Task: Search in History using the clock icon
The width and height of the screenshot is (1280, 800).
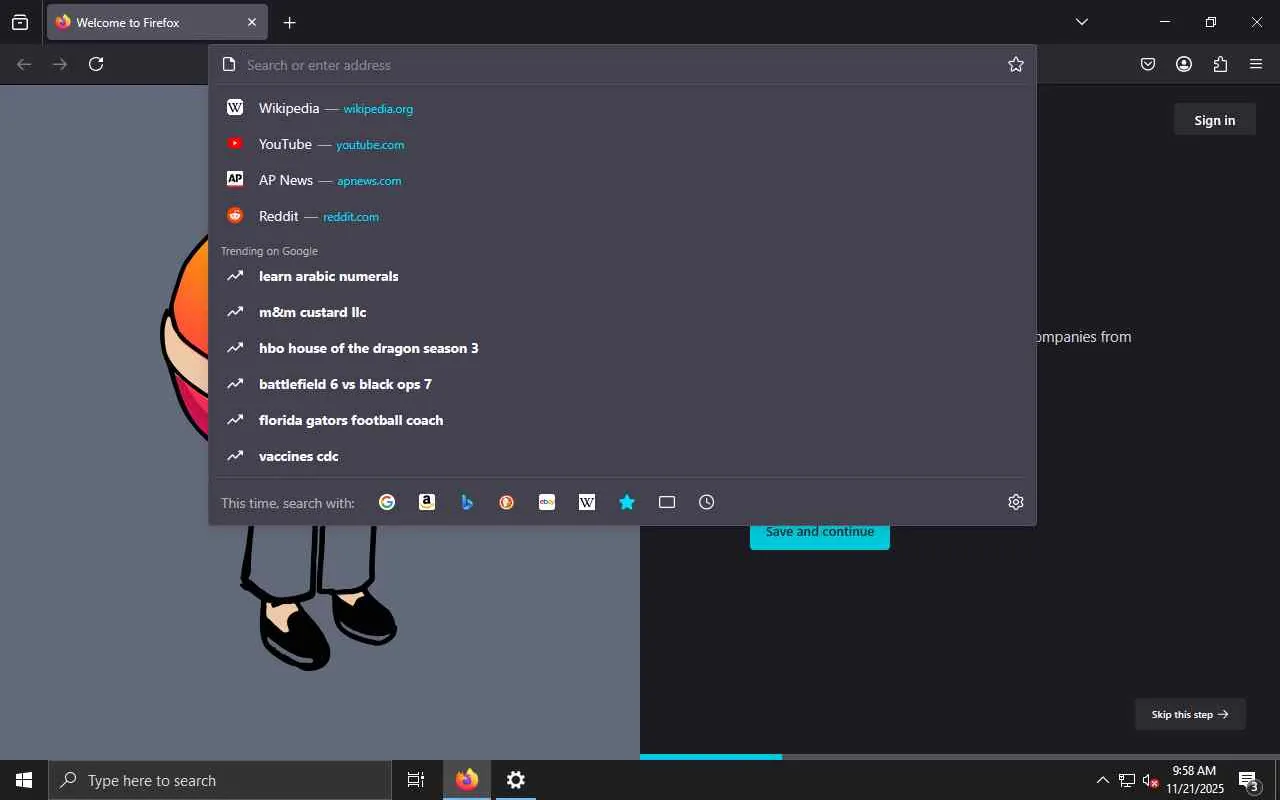Action: pyautogui.click(x=707, y=502)
